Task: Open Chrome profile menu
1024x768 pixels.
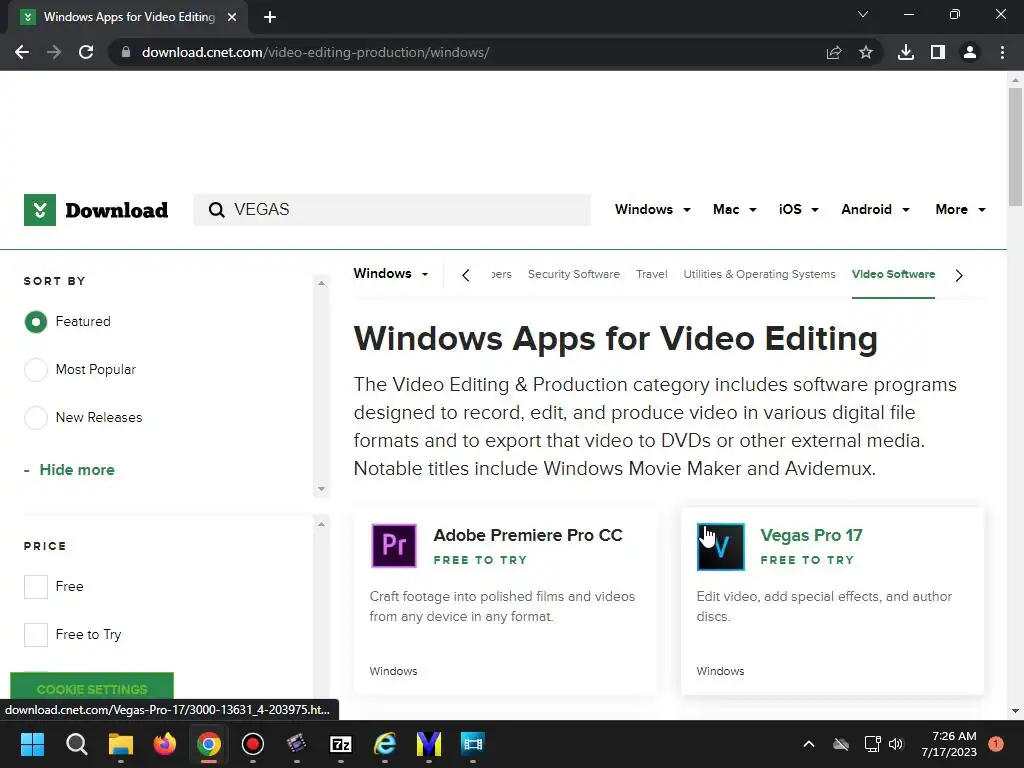Action: point(970,52)
